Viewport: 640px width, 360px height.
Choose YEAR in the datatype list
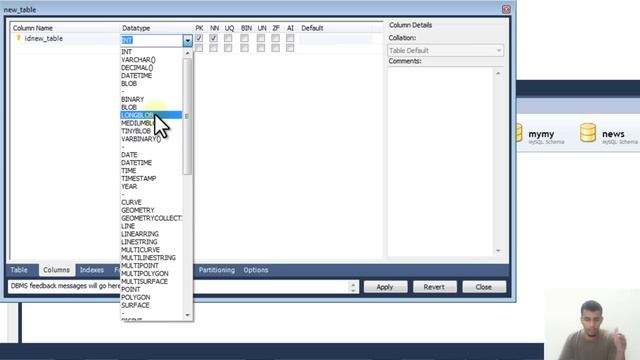[129, 187]
